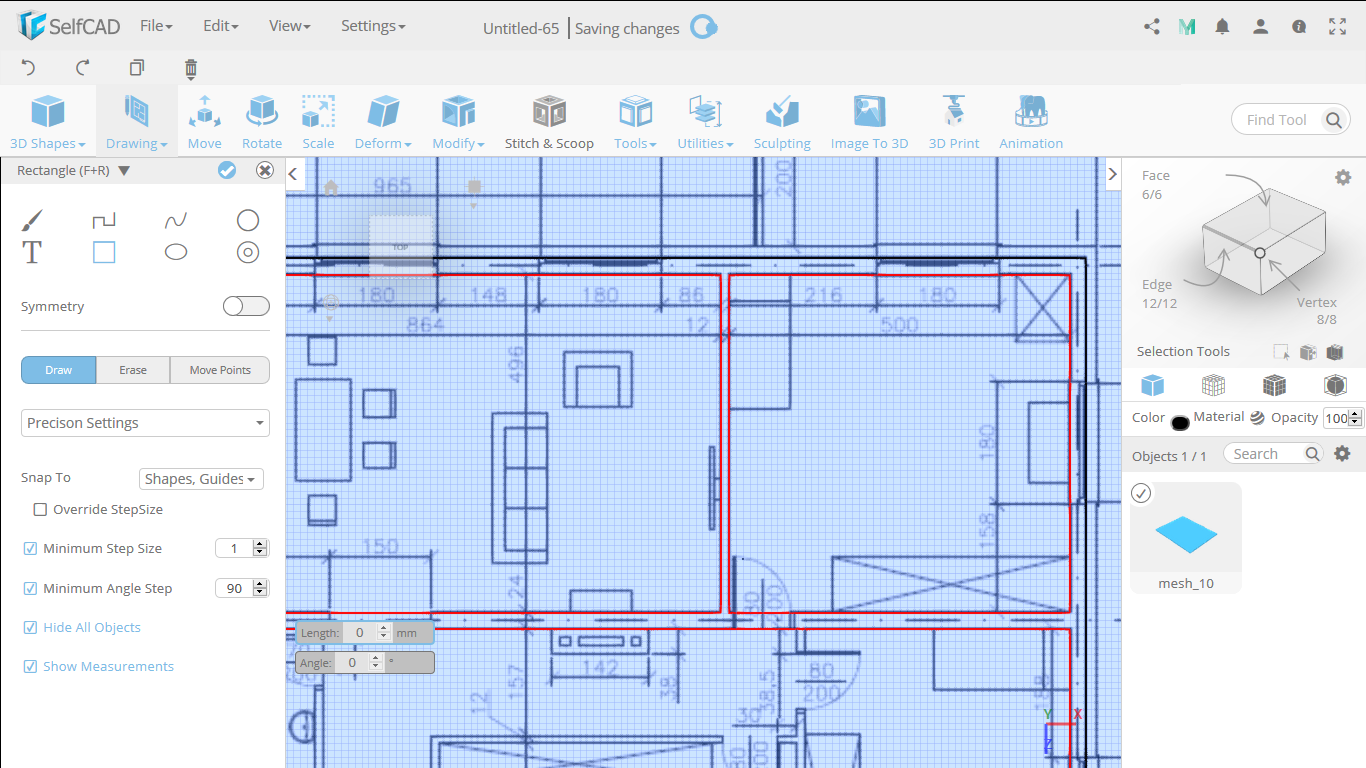Select the Scale tool
Screen dimensions: 1366x768
click(318, 122)
